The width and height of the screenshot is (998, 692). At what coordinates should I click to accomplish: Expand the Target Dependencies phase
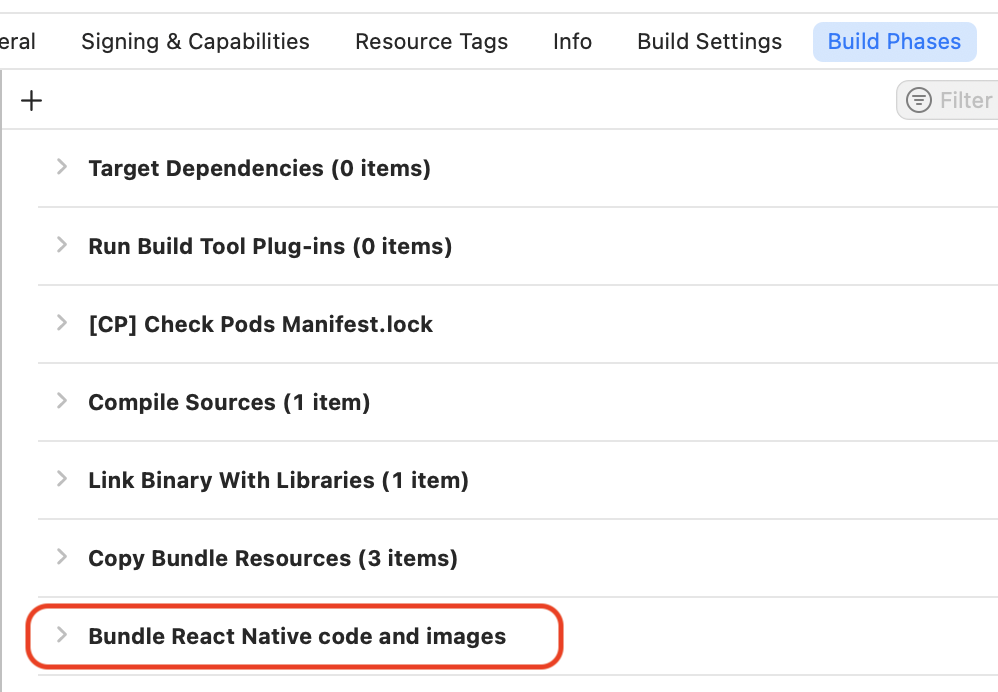61,168
